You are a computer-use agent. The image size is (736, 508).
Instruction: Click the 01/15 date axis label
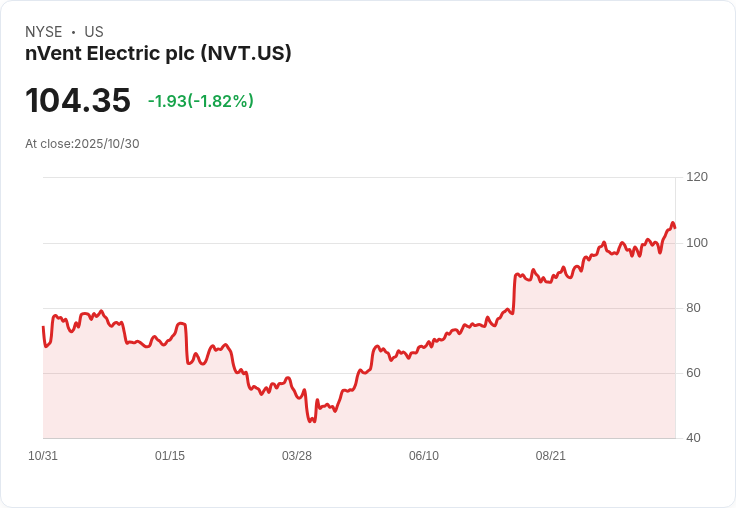[170, 456]
